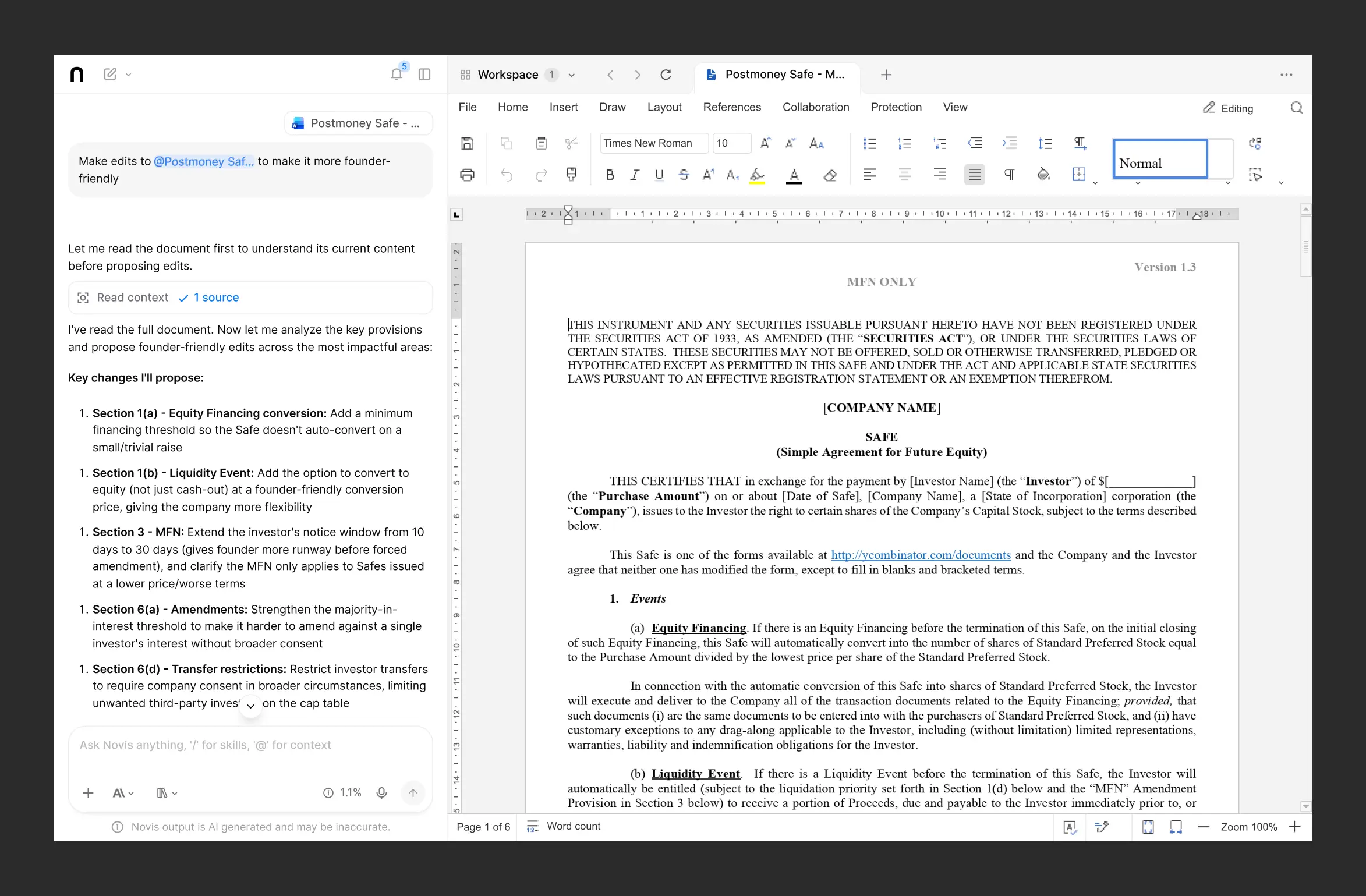Screen dimensions: 1366x896
Task: Click the Save document icon
Action: click(x=467, y=143)
